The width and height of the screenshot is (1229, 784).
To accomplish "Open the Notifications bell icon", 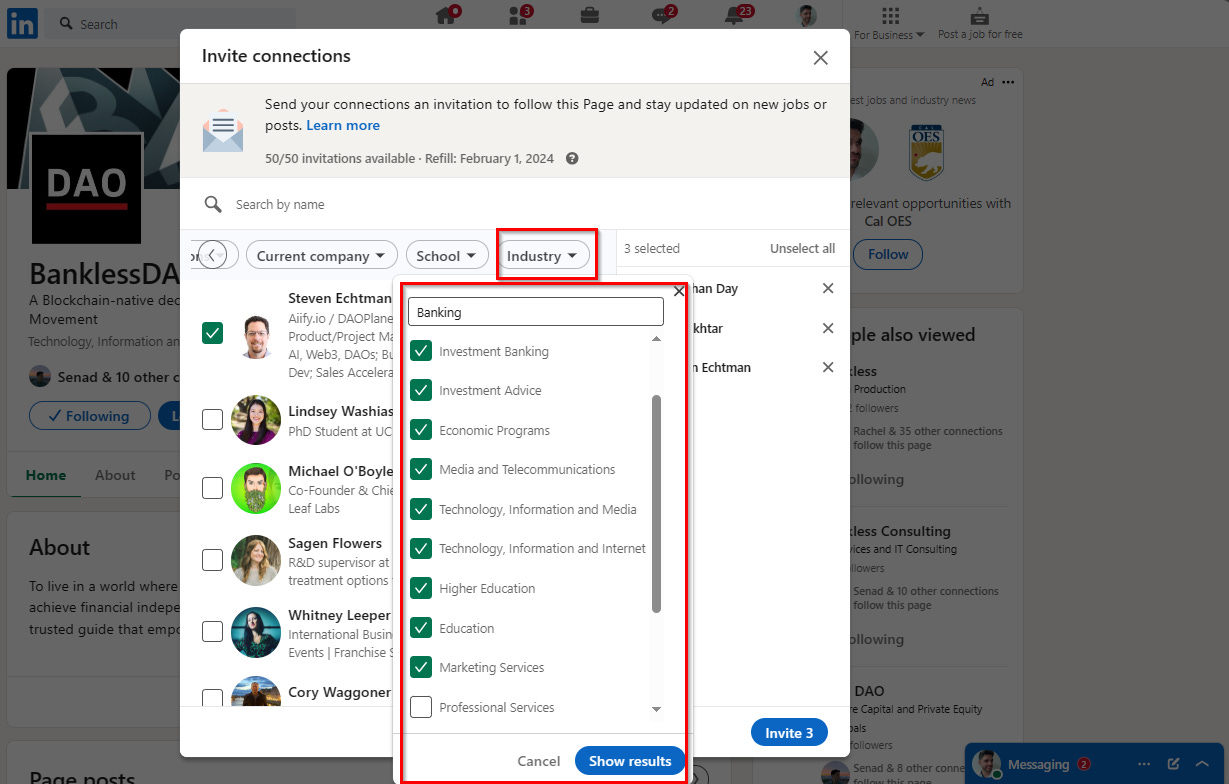I will 735,16.
